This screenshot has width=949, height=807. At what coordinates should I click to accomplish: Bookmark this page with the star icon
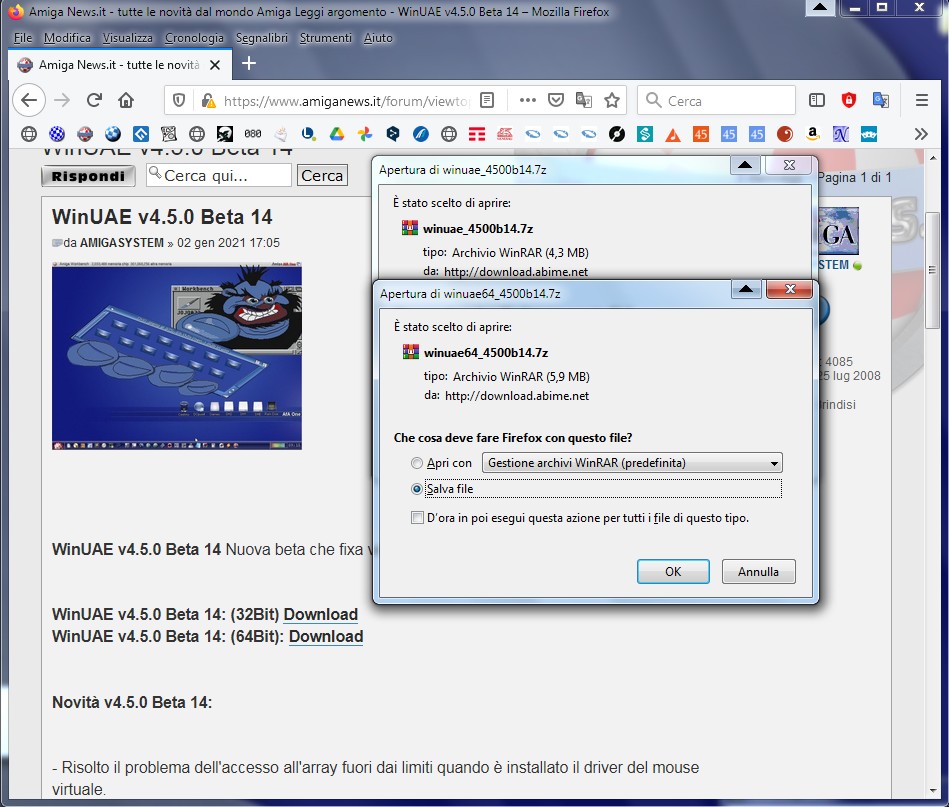point(612,100)
